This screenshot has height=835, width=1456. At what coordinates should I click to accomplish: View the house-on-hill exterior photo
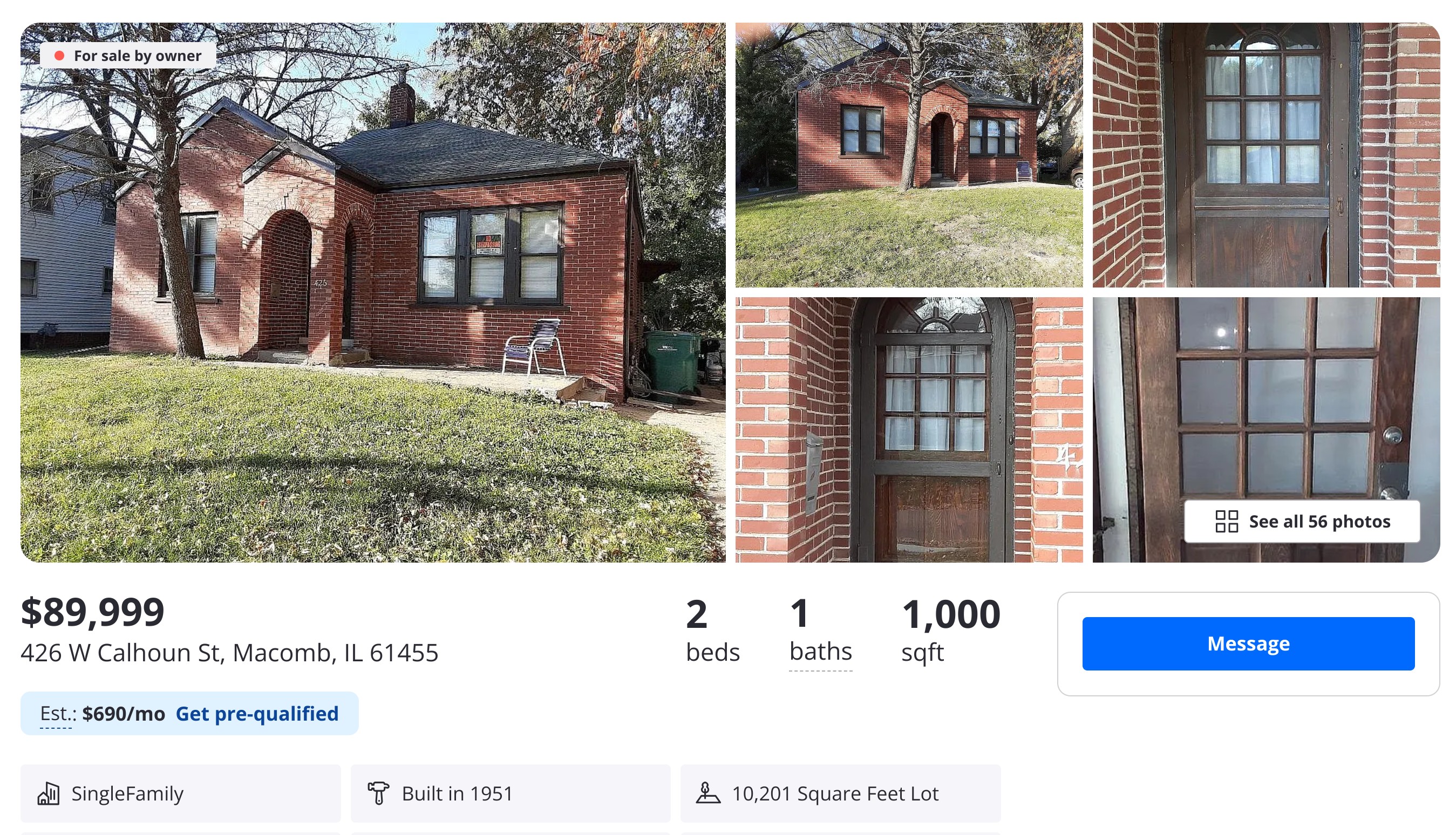[909, 155]
